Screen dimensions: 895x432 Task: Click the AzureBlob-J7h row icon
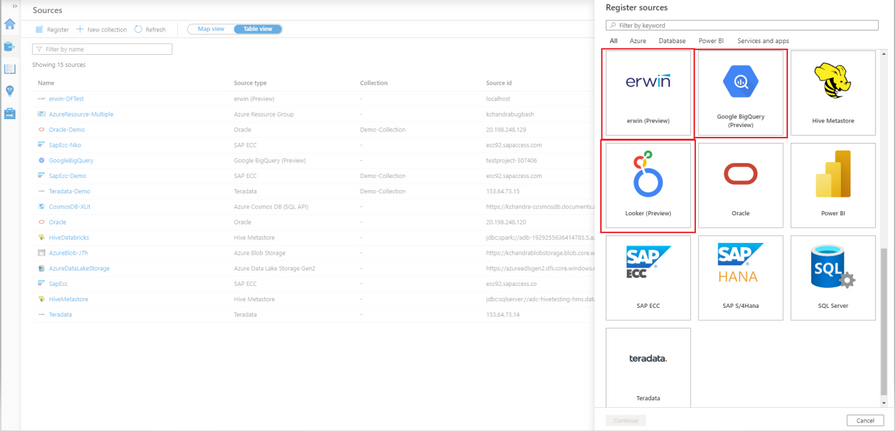coord(41,253)
